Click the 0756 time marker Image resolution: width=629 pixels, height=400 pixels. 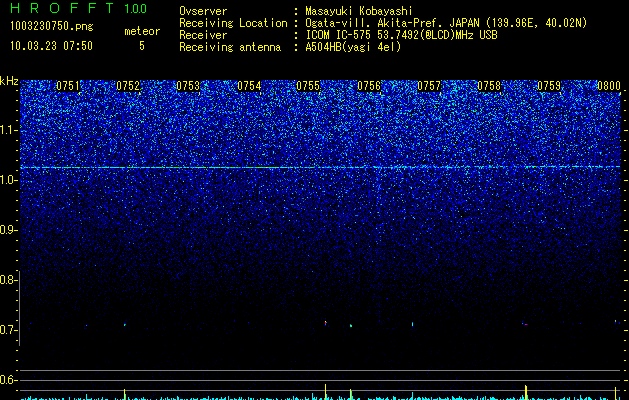369,86
